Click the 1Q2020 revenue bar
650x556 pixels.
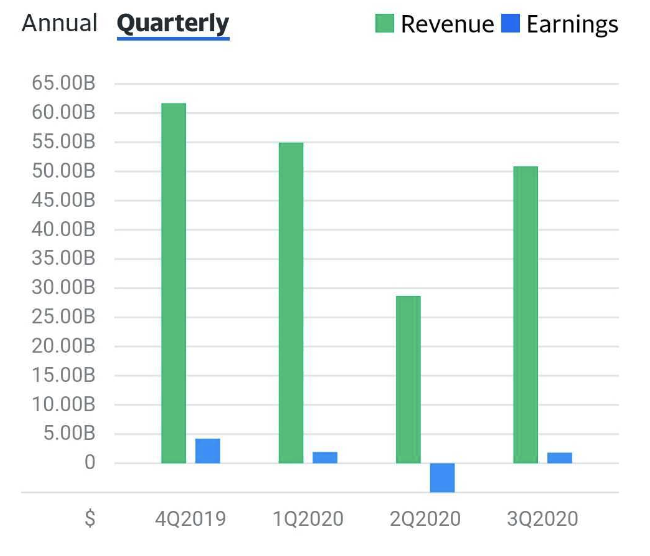tap(291, 303)
